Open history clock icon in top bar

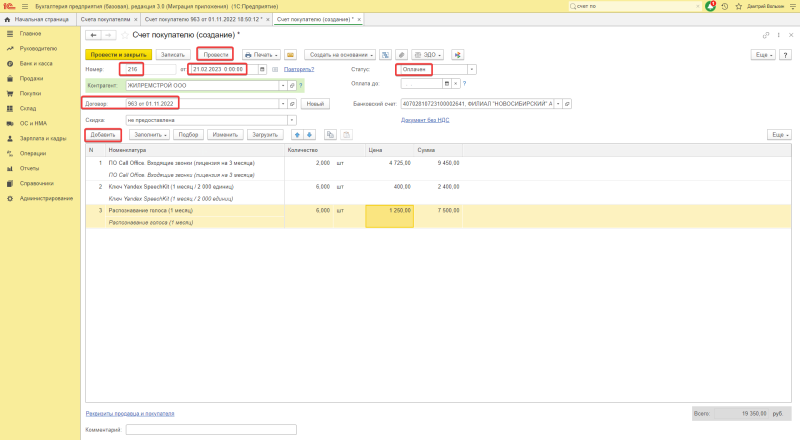pos(724,6)
